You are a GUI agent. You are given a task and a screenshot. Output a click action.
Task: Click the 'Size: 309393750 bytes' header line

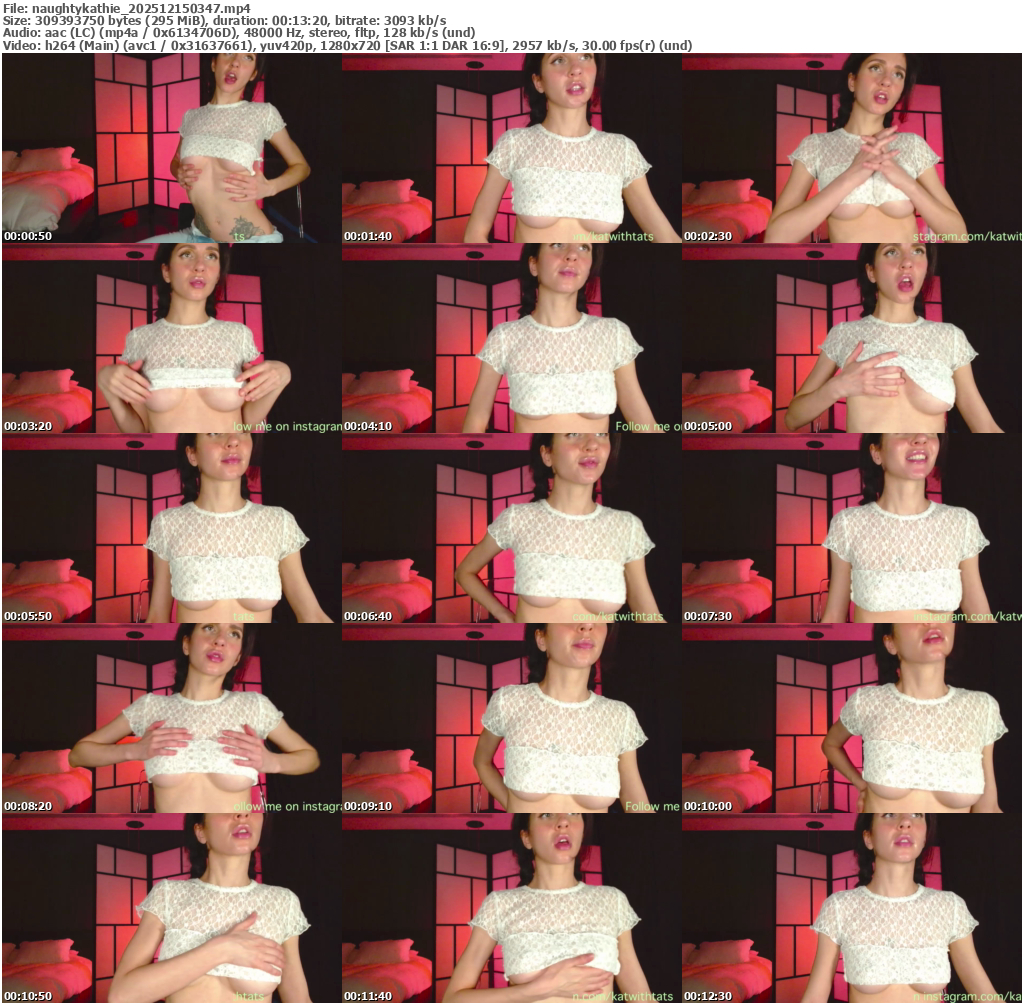pyautogui.click(x=225, y=20)
